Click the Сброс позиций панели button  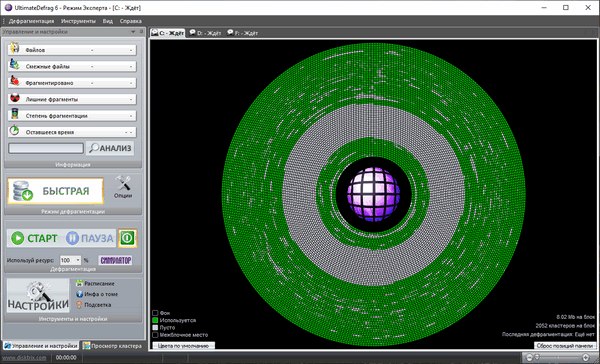[564, 346]
